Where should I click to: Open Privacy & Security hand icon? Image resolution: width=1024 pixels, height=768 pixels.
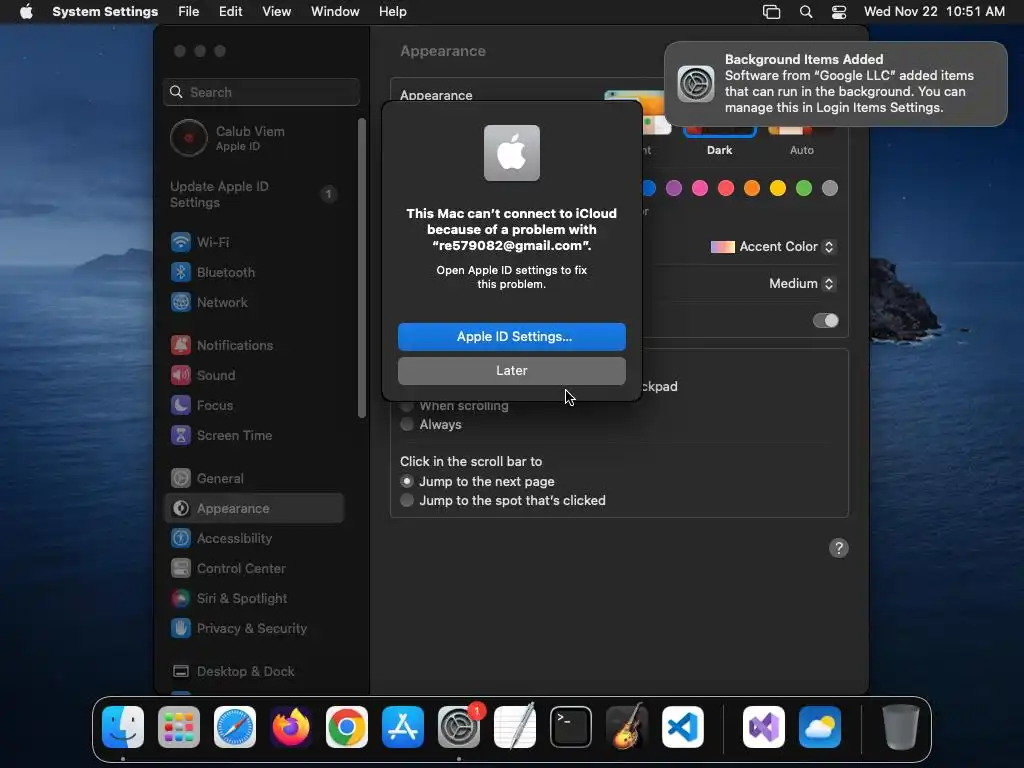point(181,628)
